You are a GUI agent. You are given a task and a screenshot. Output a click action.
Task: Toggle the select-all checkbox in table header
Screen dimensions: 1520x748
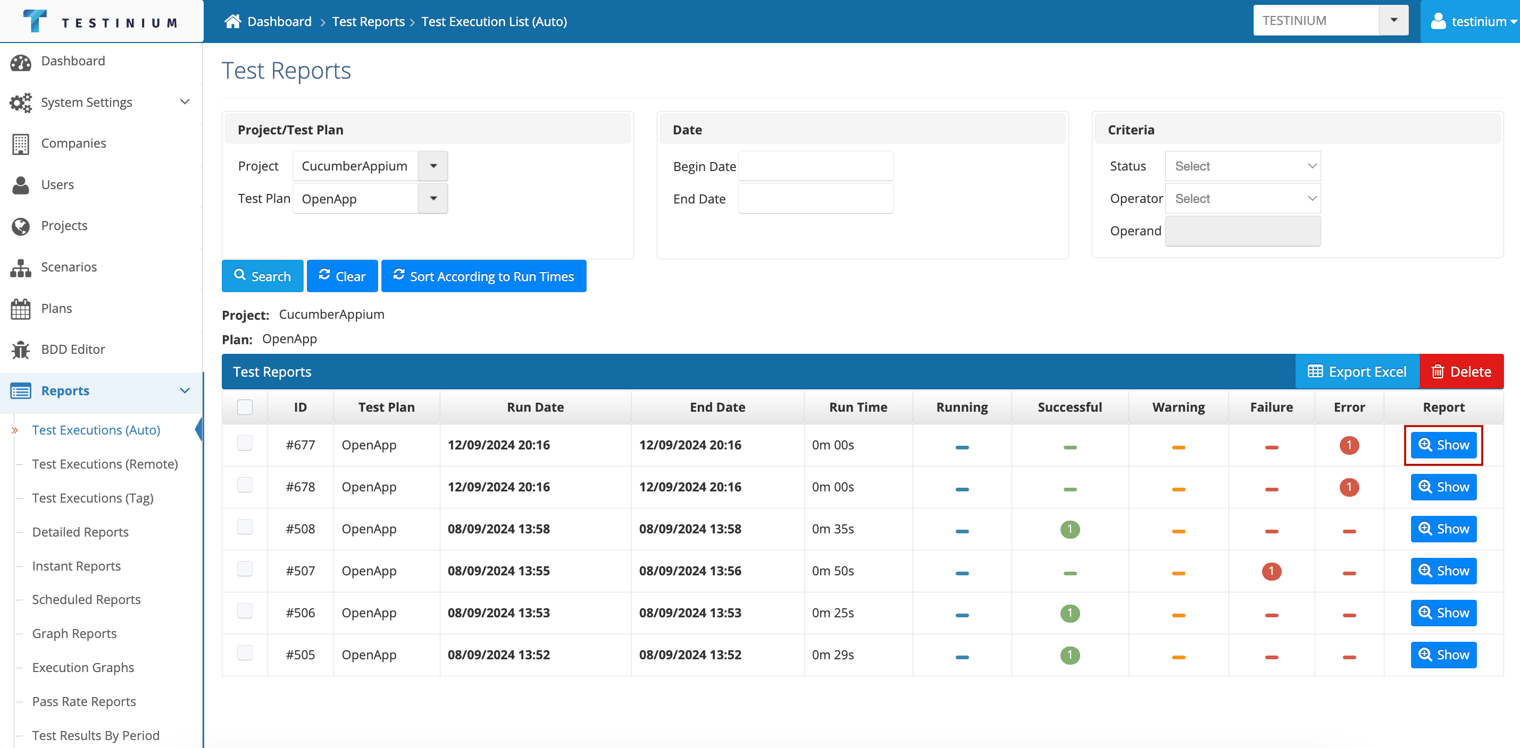click(x=245, y=407)
